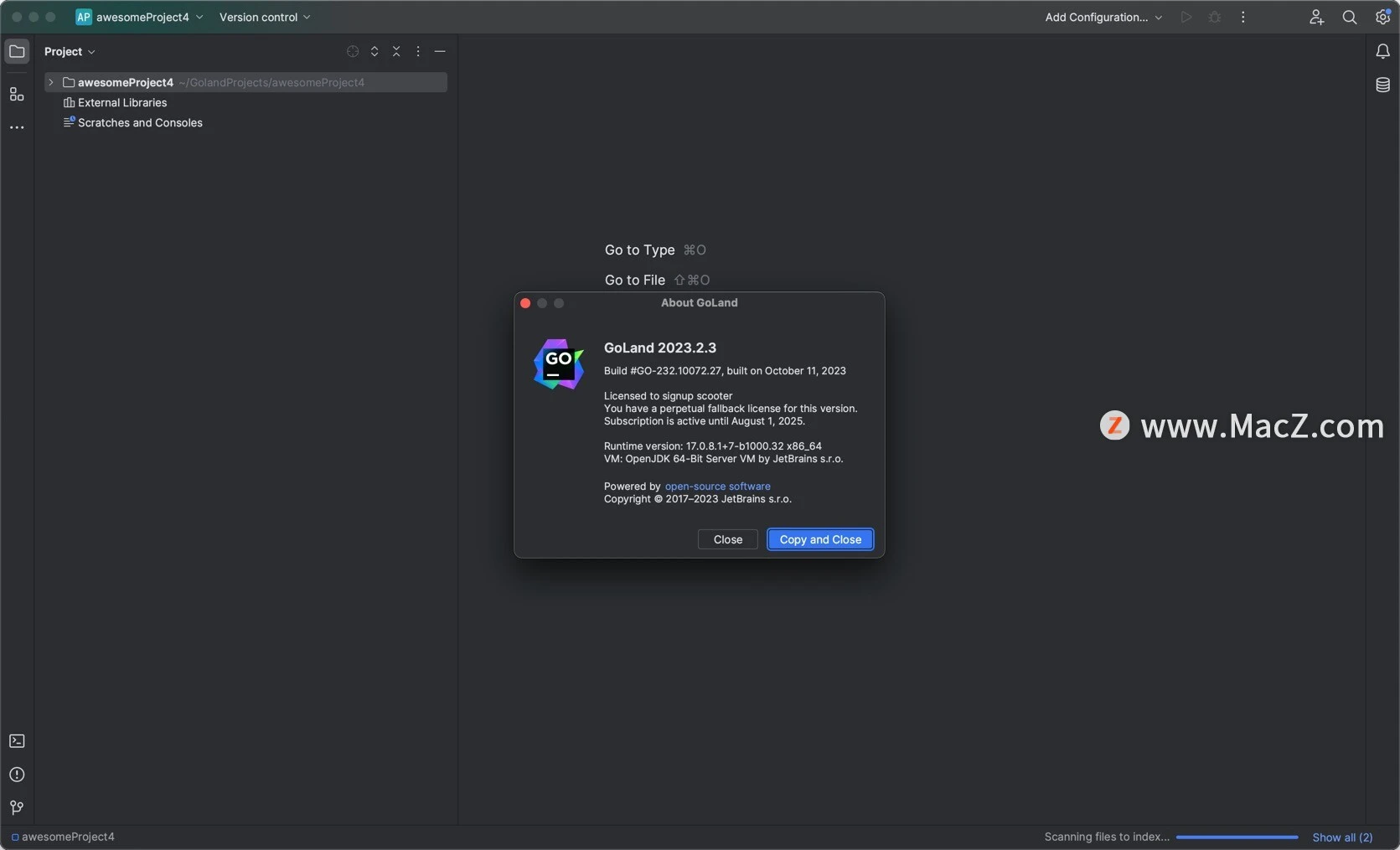
Task: Open Project panel options menu
Action: click(x=418, y=51)
